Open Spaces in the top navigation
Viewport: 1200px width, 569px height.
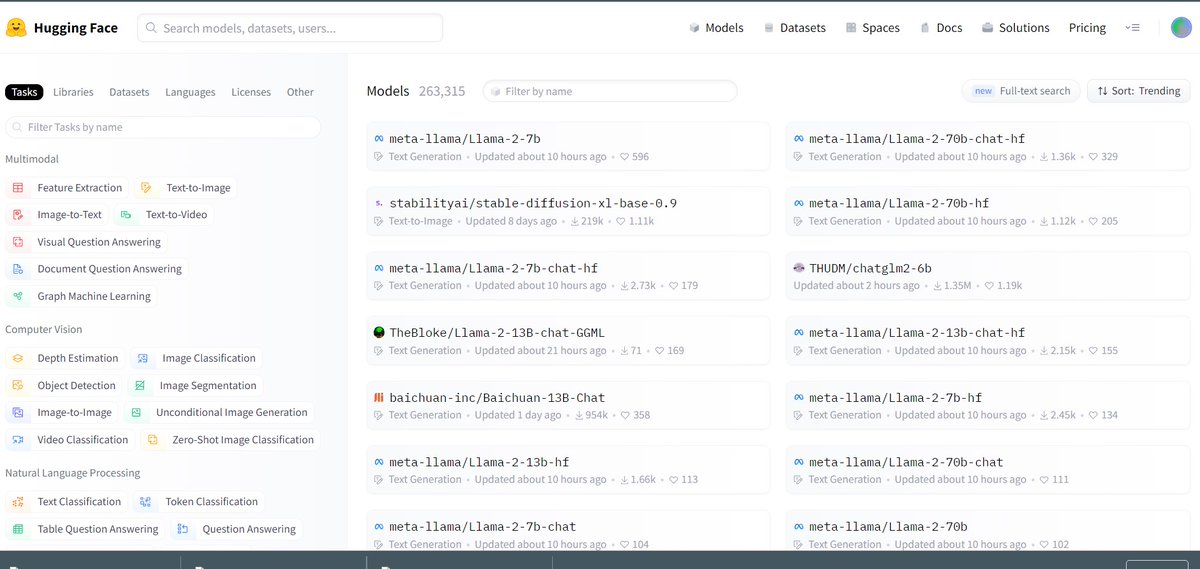coord(872,28)
